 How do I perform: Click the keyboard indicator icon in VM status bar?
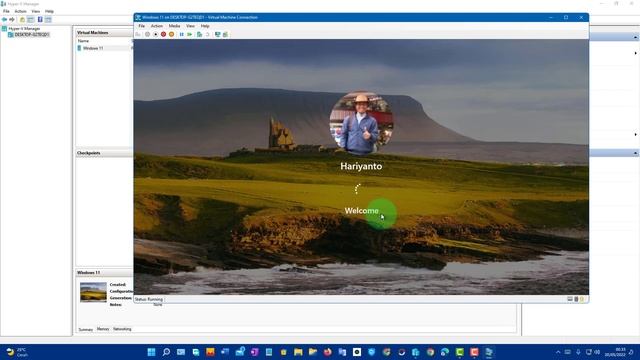(570, 299)
